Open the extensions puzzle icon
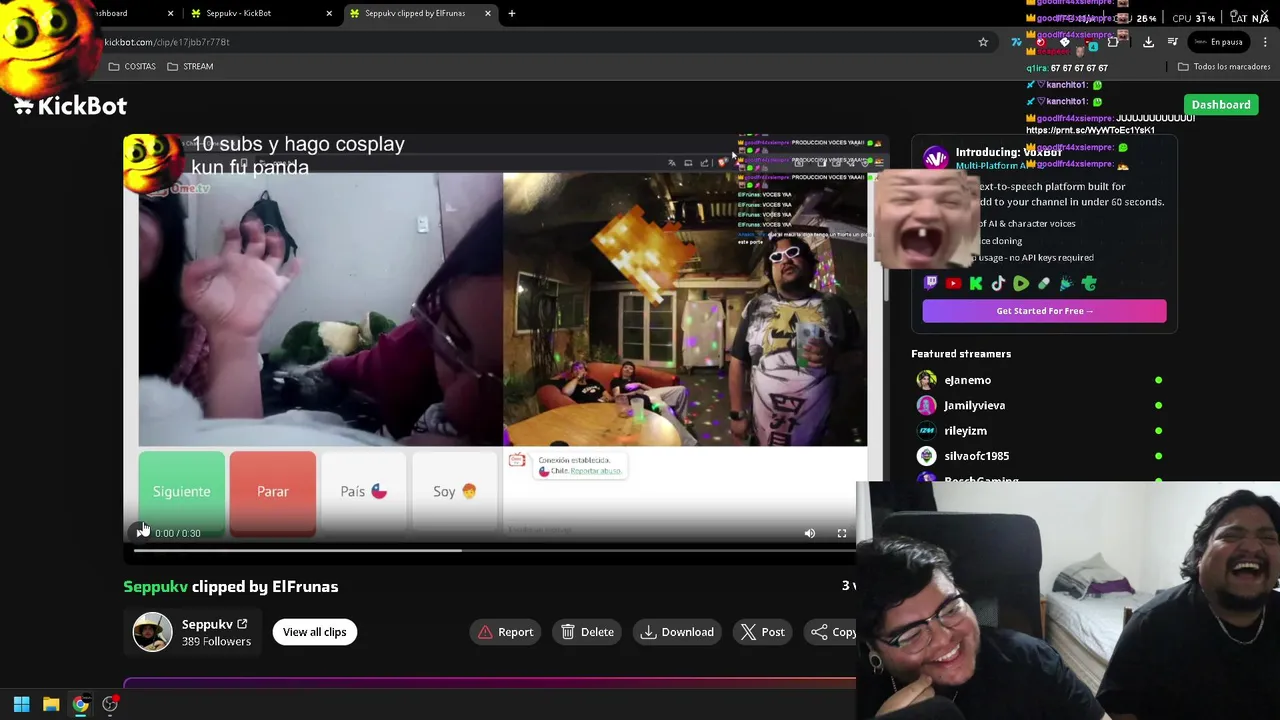Image resolution: width=1280 pixels, height=720 pixels. (x=1113, y=42)
